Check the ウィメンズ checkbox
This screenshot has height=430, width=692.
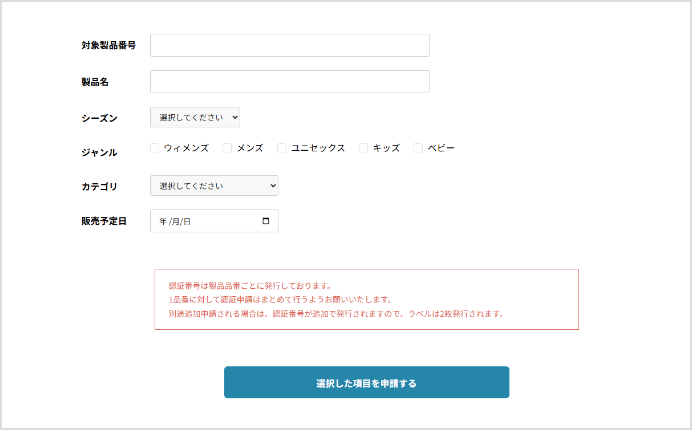154,148
